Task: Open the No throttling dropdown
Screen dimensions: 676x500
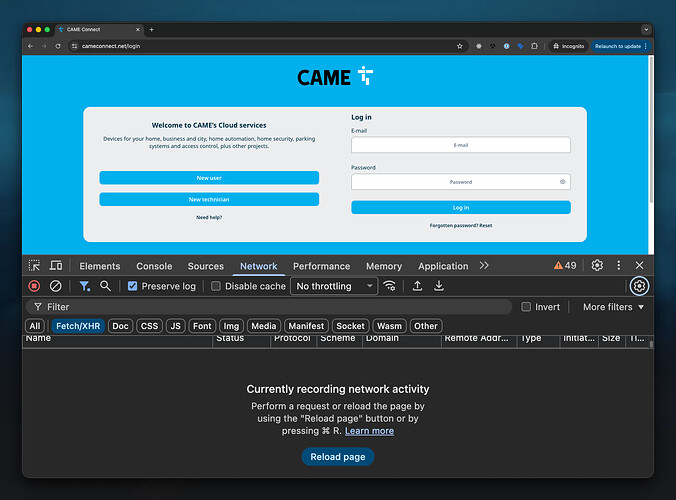Action: 334,286
